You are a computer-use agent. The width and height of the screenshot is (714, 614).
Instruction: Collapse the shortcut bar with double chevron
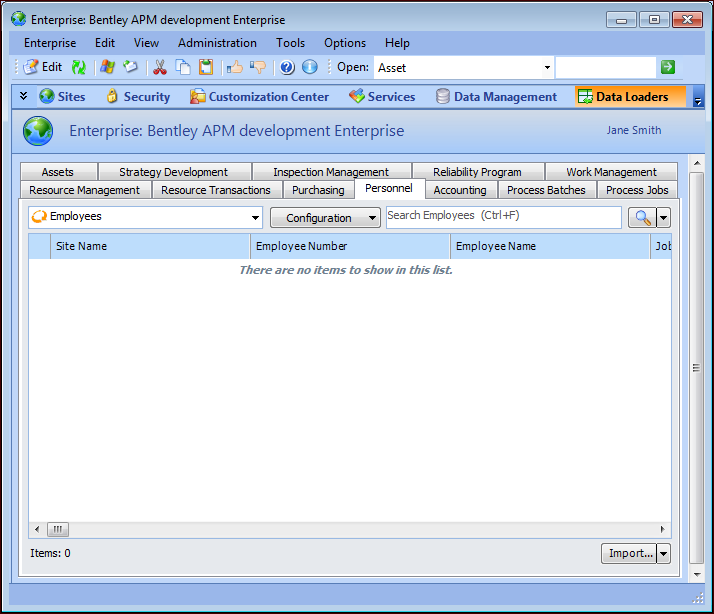pos(24,96)
